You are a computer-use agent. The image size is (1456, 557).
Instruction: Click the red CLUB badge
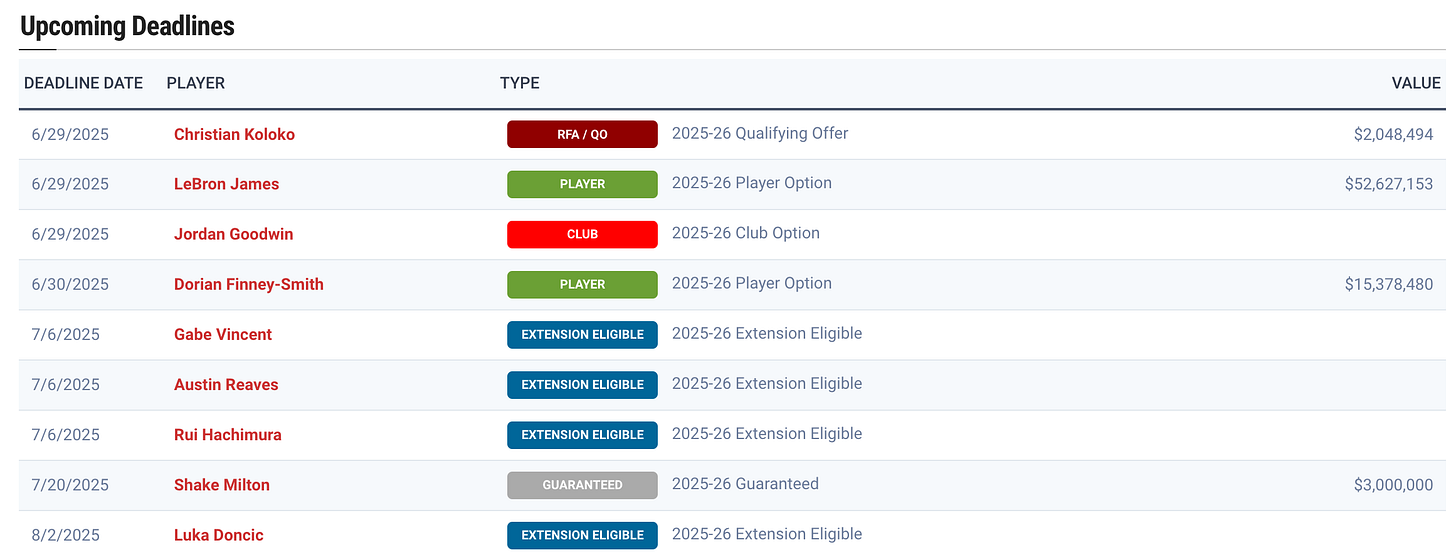click(582, 234)
